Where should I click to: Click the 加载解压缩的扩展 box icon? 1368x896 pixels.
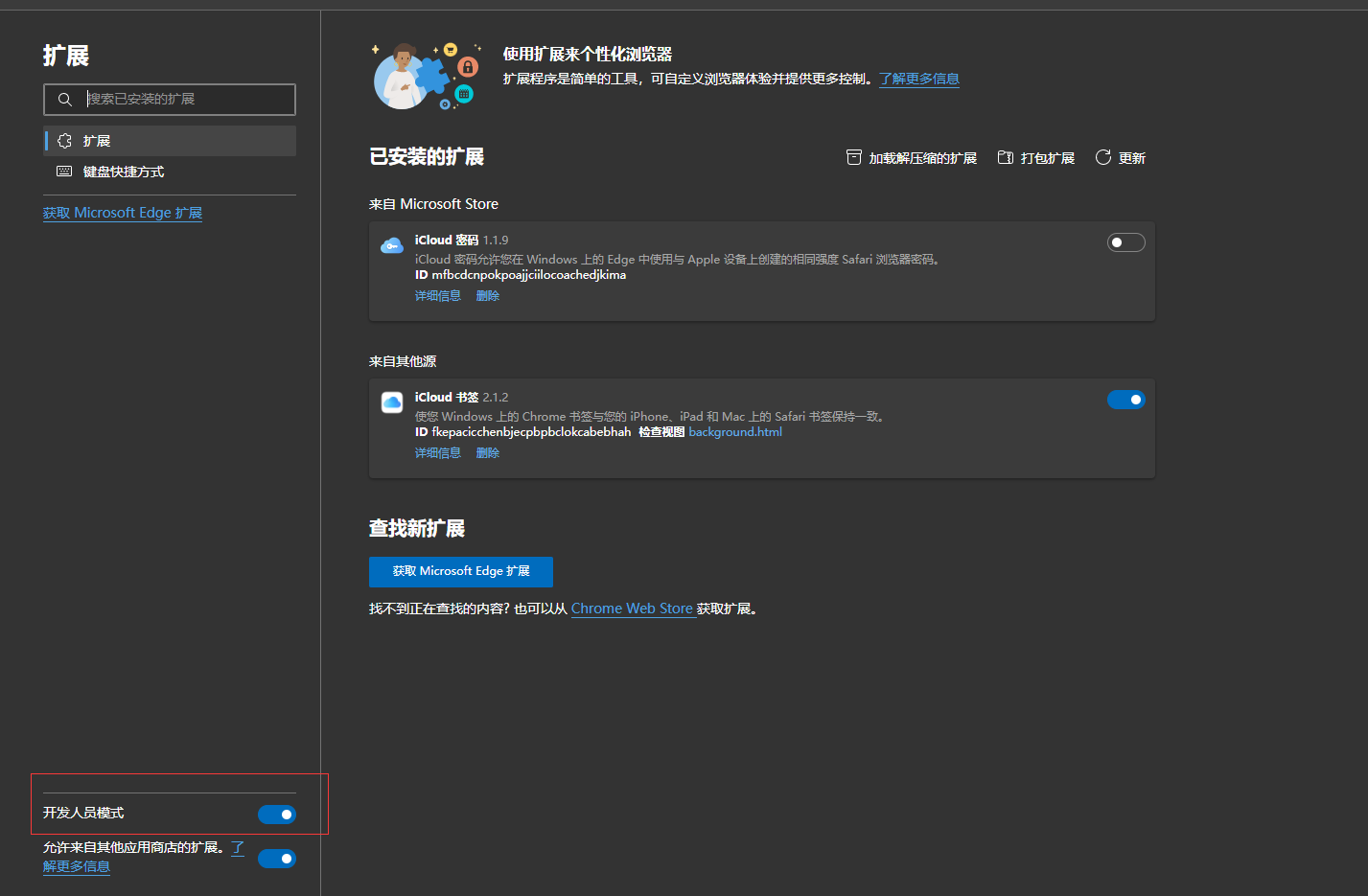854,157
